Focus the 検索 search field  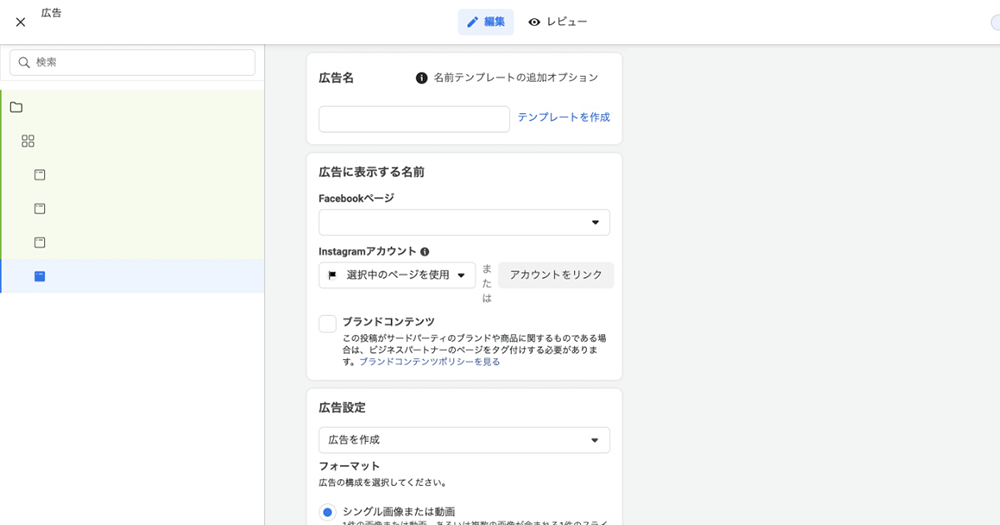(x=133, y=63)
